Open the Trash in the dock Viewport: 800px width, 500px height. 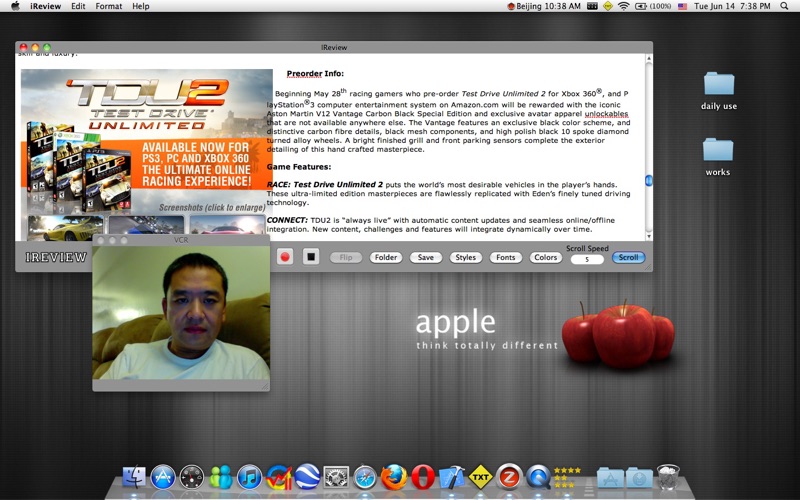(668, 477)
